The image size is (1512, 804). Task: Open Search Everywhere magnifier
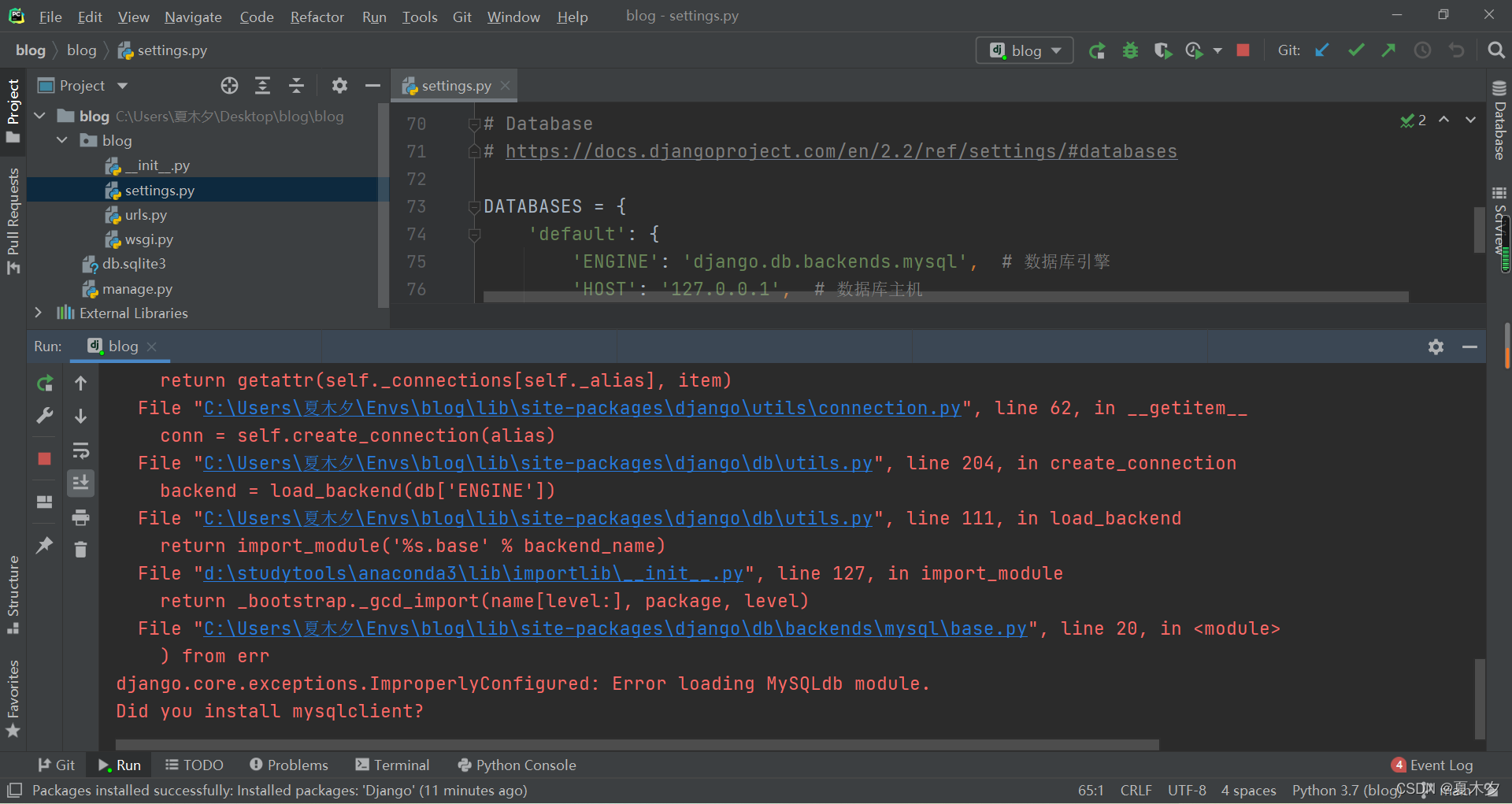click(x=1495, y=50)
